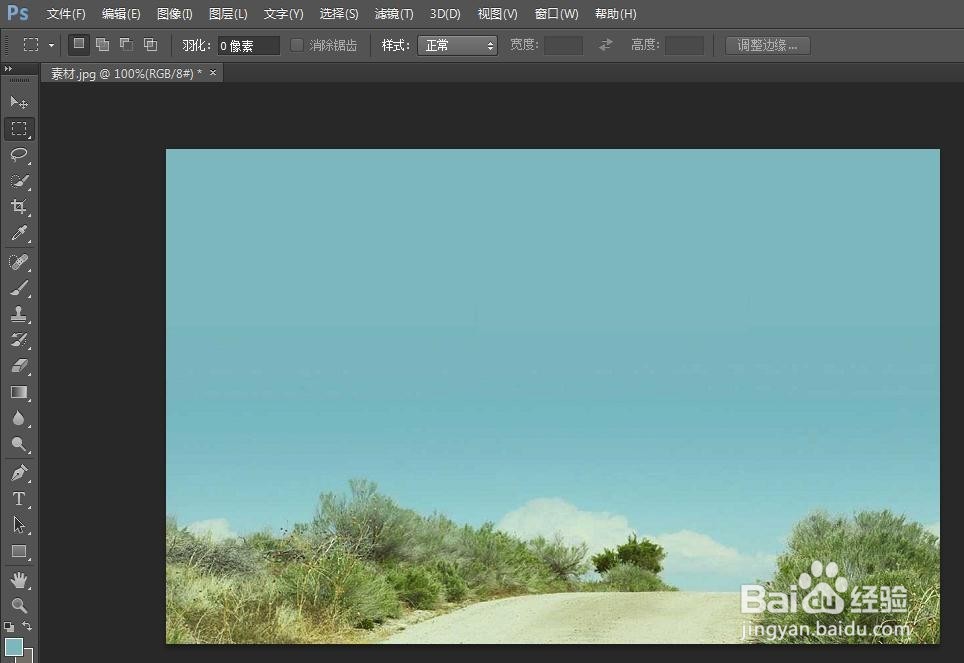
Task: Select the Path Selection tool
Action: 19,525
